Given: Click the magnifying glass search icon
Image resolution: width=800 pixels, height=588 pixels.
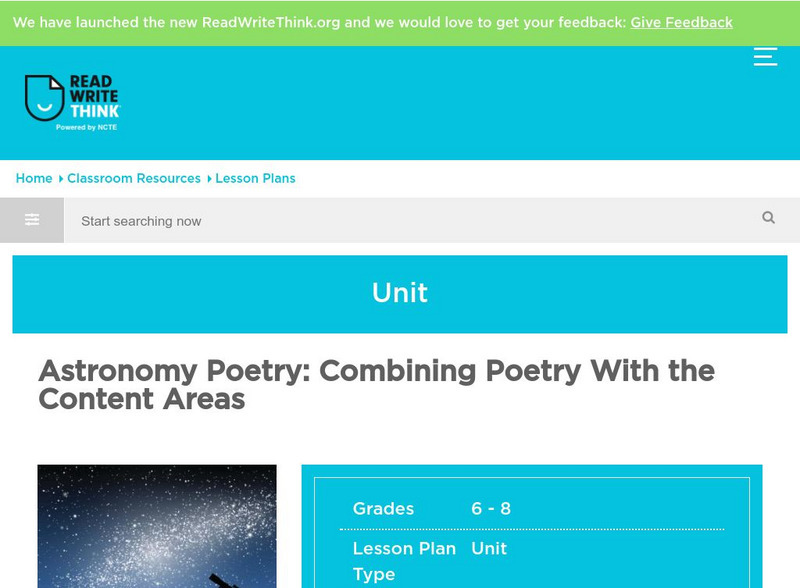Looking at the screenshot, I should [768, 218].
